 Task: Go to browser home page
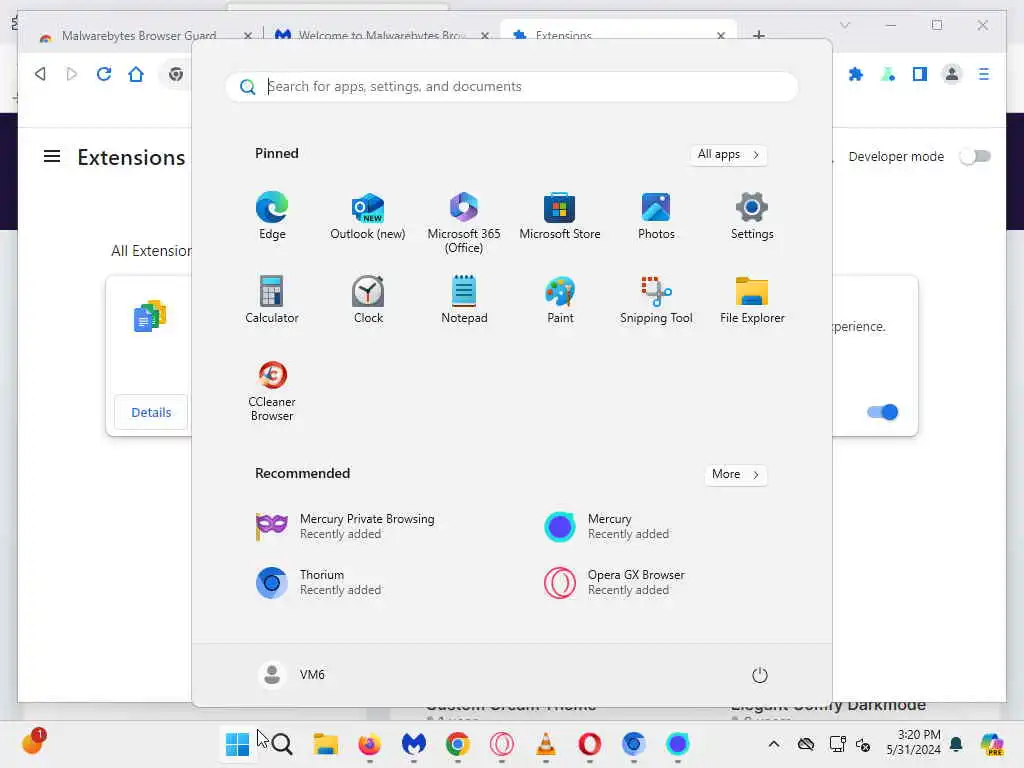tap(136, 74)
